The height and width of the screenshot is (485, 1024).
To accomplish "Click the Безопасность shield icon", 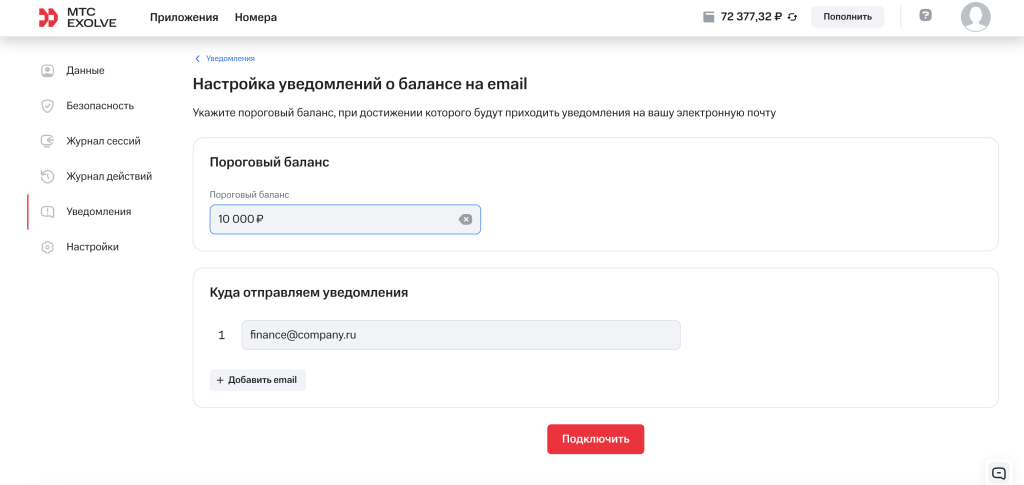I will [x=47, y=106].
